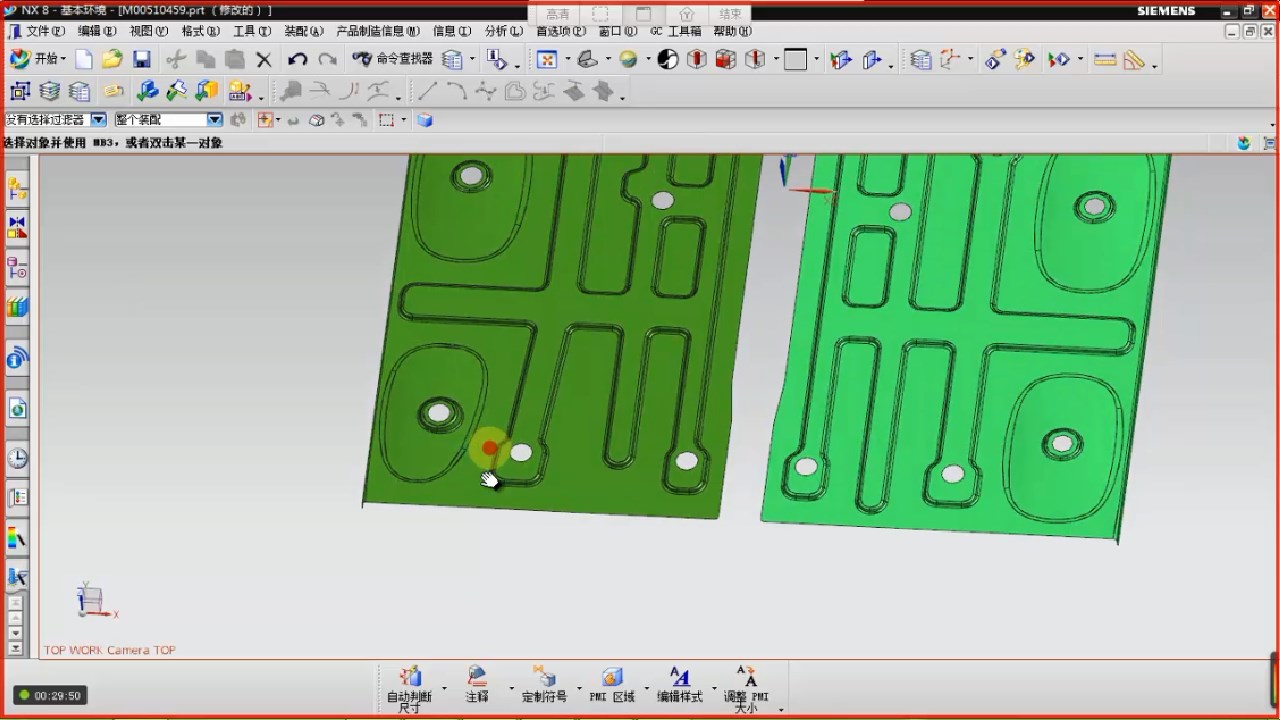Open the Command Finder (命令查找器)
This screenshot has height=720, width=1280.
pyautogui.click(x=393, y=60)
